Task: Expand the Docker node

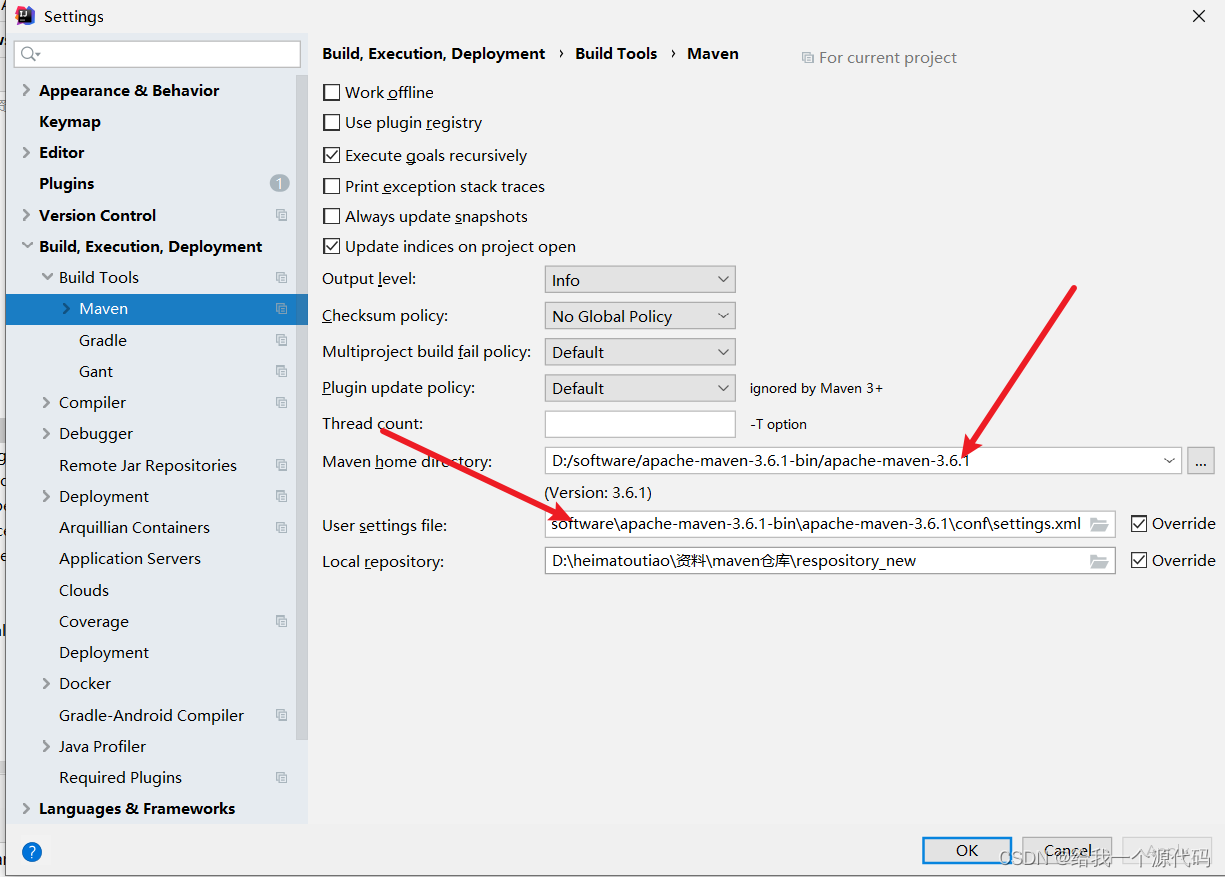Action: pyautogui.click(x=46, y=683)
